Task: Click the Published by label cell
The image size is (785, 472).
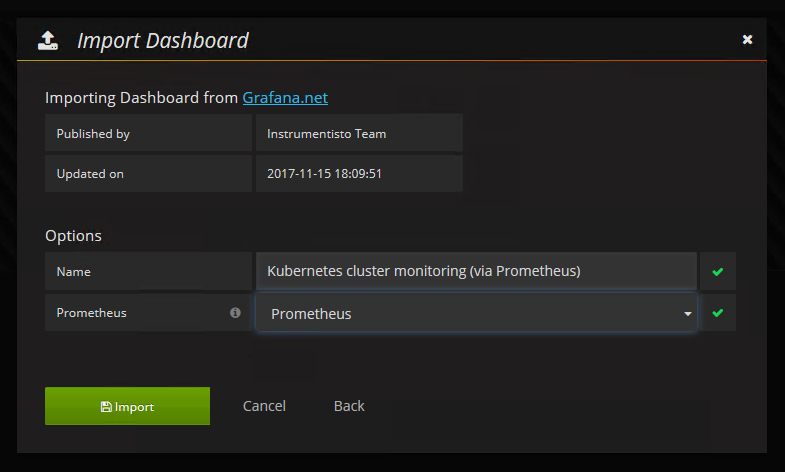Action: (148, 134)
